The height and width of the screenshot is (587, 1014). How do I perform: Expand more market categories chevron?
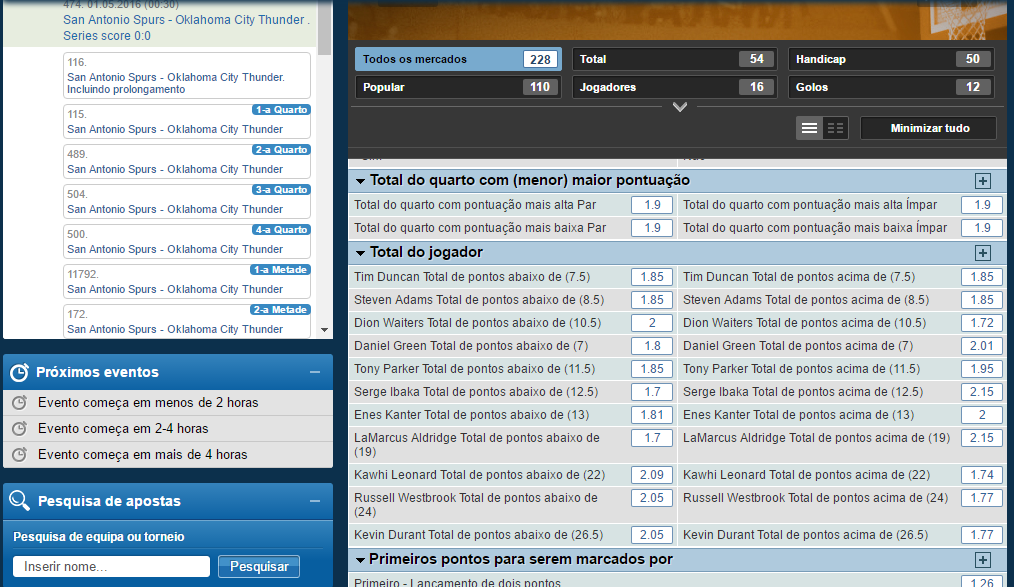[680, 107]
